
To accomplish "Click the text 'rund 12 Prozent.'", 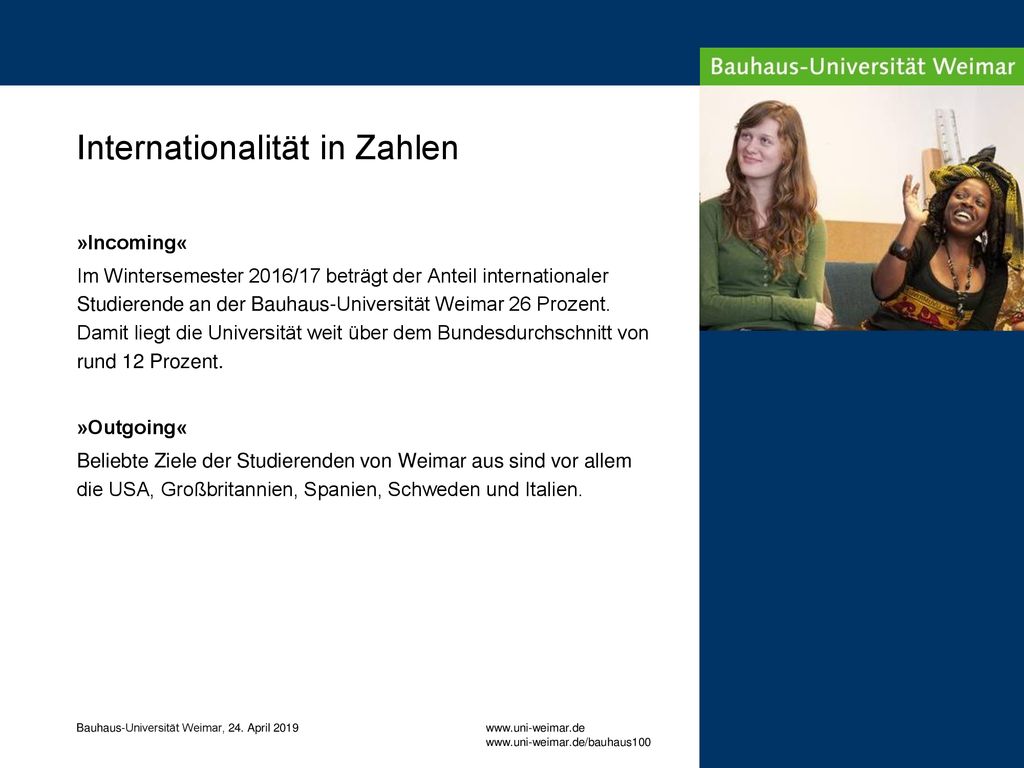I will point(150,361).
